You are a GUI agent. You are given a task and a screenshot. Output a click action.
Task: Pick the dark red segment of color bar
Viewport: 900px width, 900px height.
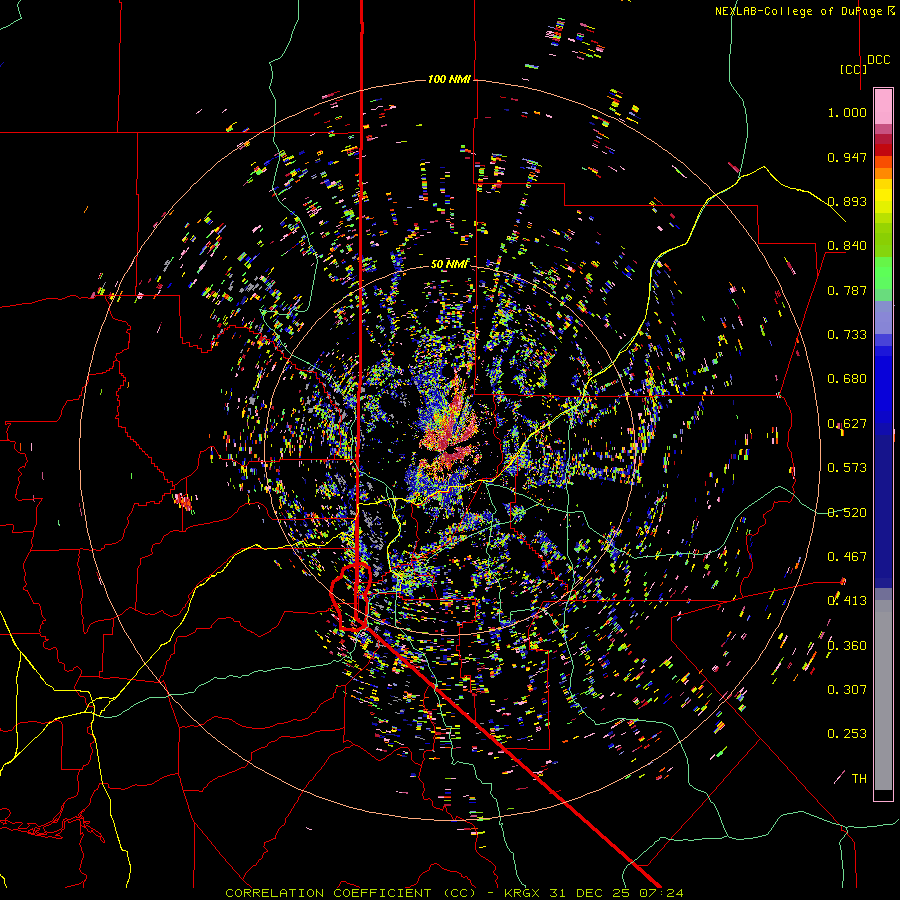click(883, 150)
